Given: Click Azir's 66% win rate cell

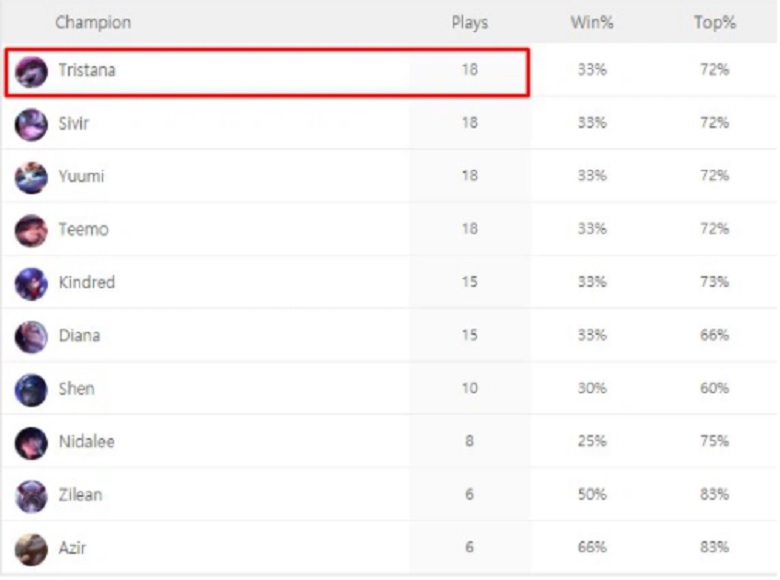Looking at the screenshot, I should 592,548.
